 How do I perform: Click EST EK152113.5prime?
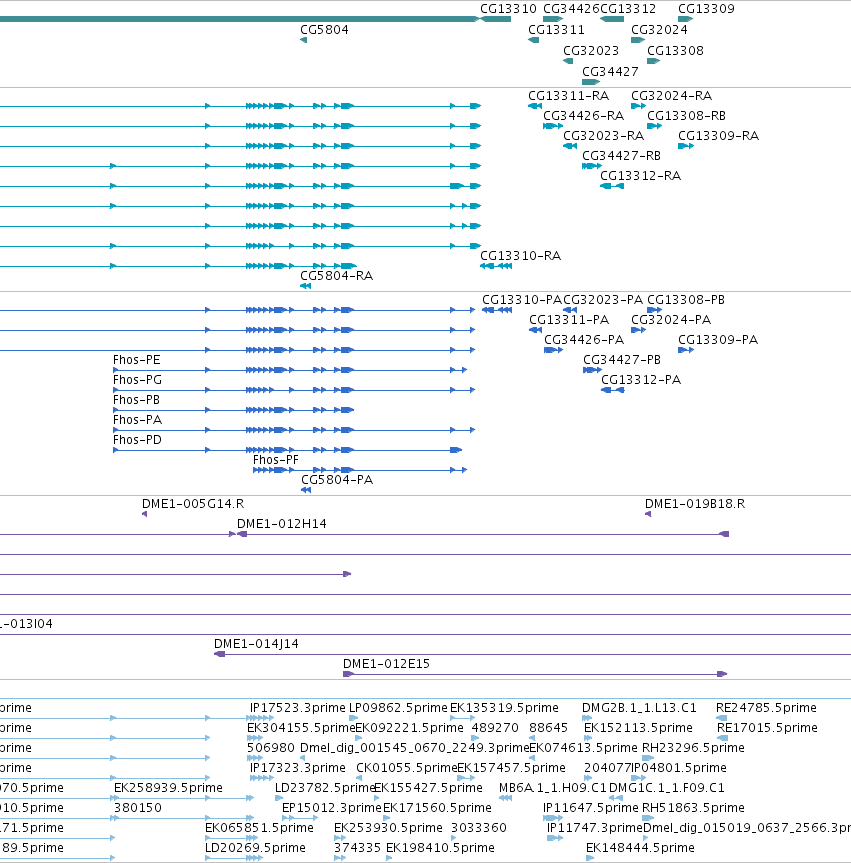(638, 728)
